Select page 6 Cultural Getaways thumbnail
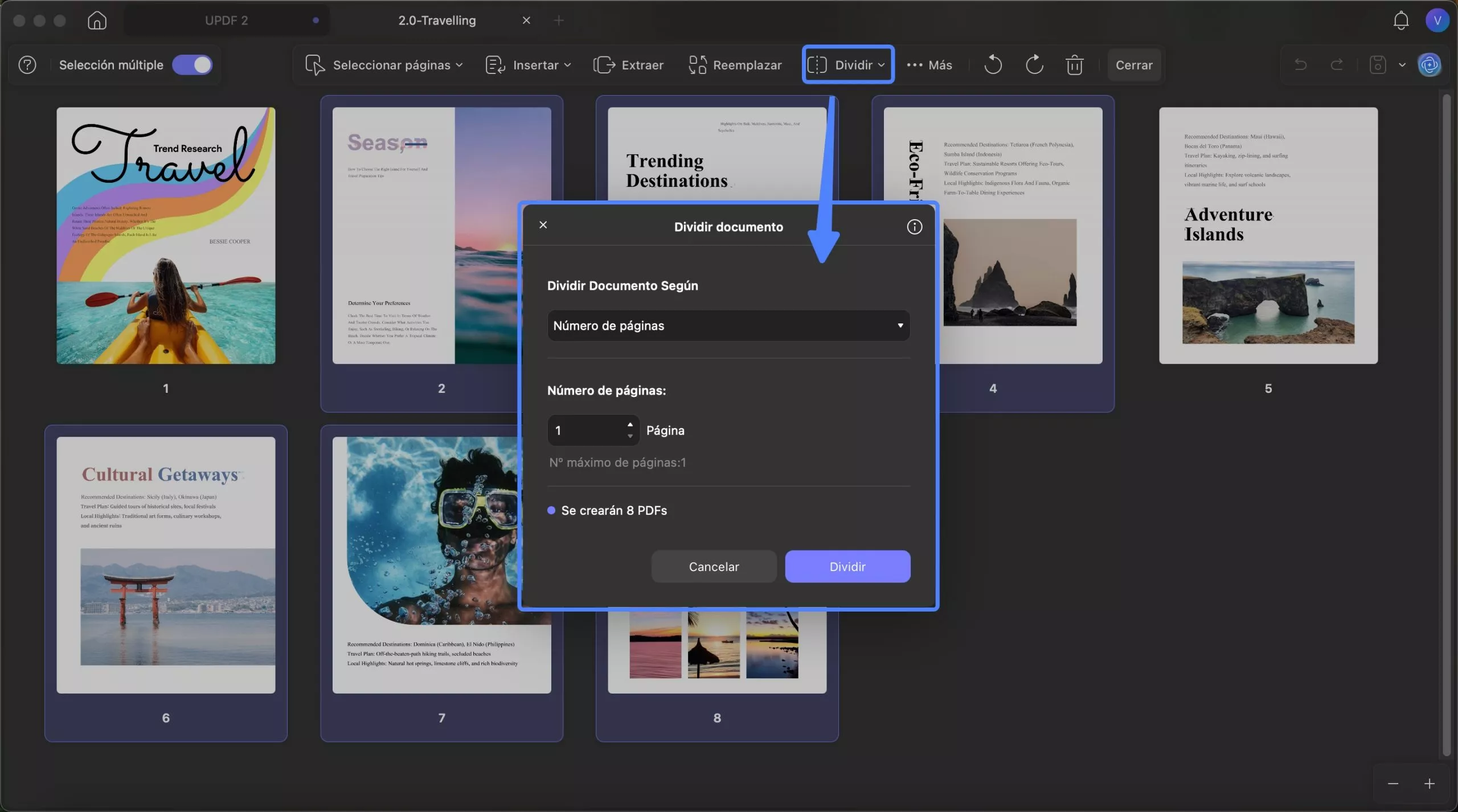The height and width of the screenshot is (812, 1458). pos(166,565)
